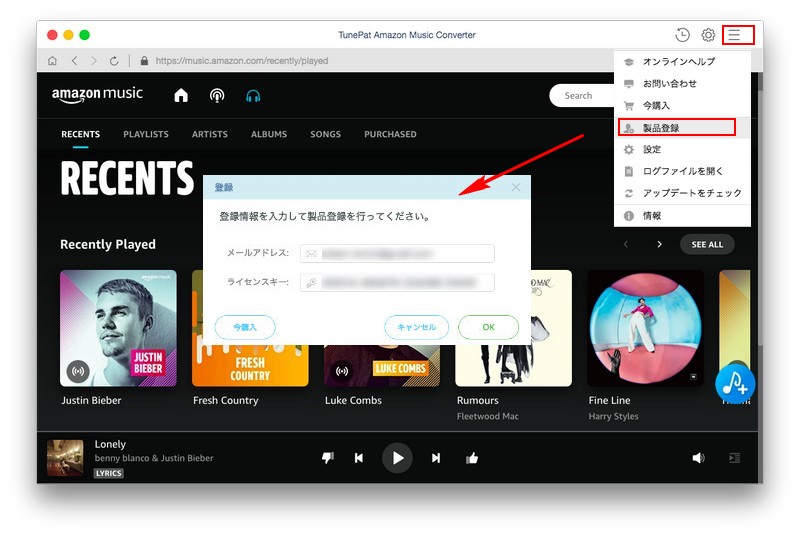The height and width of the screenshot is (536, 800).
Task: Select 情報 menu item
Action: pos(682,216)
